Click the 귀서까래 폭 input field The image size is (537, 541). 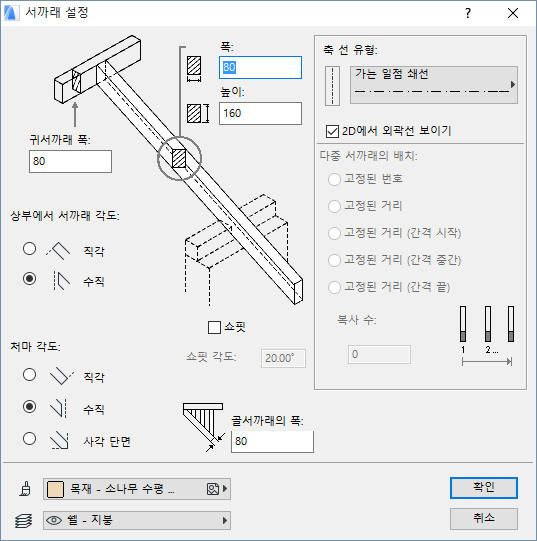70,161
